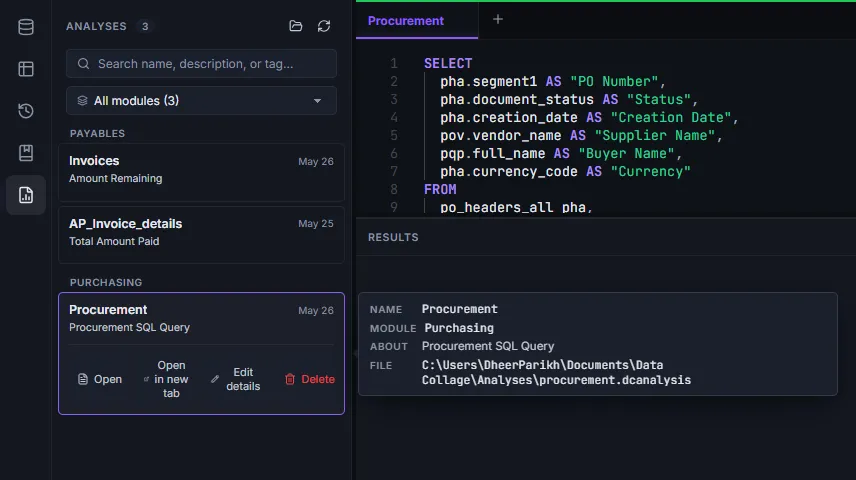Open Procurement in new tab
Viewport: 856px width, 480px height.
point(166,379)
